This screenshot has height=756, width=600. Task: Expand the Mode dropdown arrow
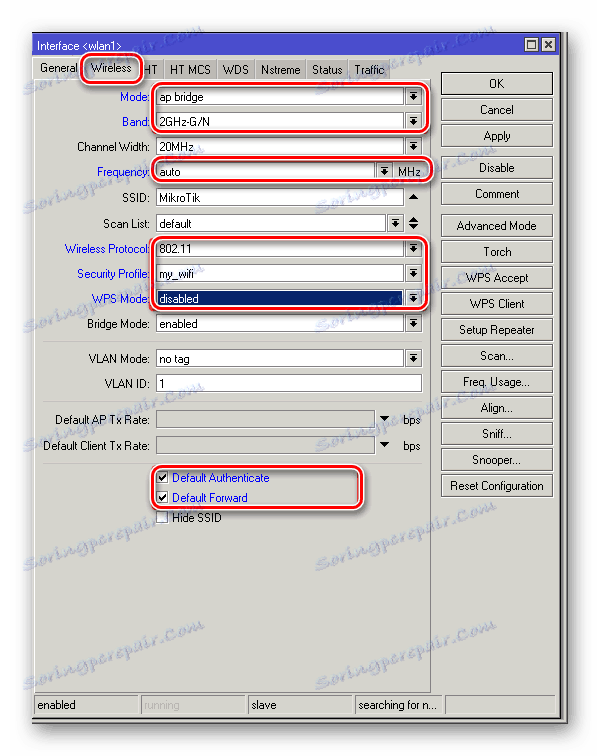click(413, 97)
